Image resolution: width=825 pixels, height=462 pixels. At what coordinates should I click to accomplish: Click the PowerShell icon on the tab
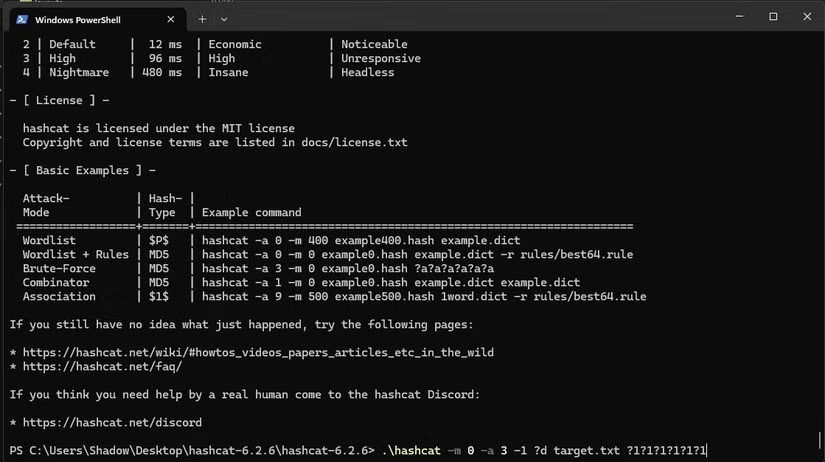(x=21, y=18)
